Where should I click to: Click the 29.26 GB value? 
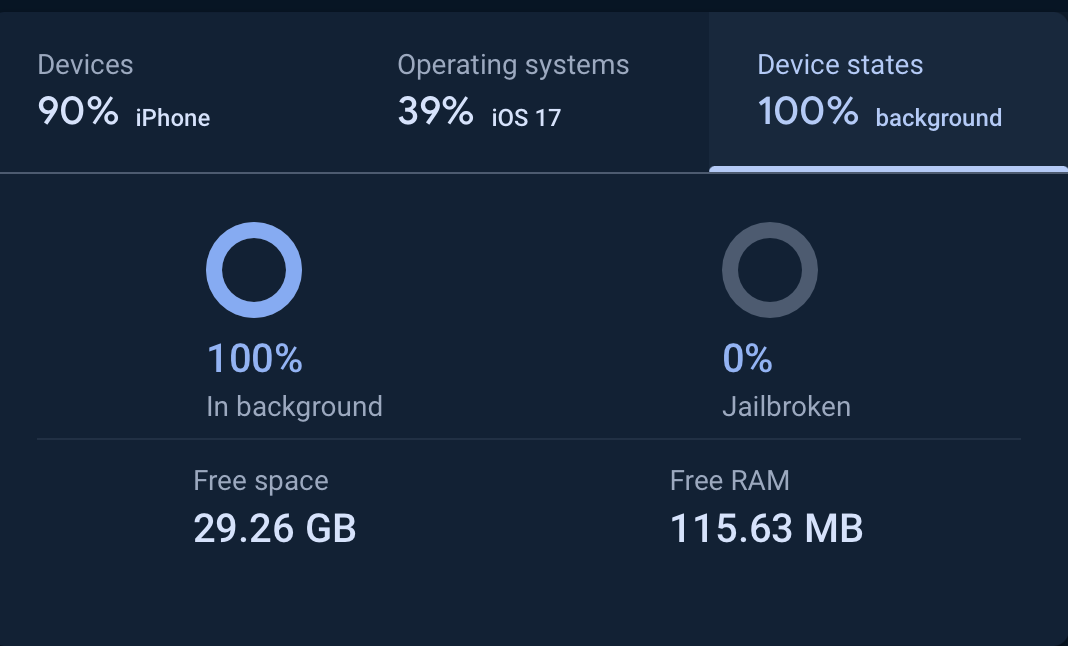point(275,528)
